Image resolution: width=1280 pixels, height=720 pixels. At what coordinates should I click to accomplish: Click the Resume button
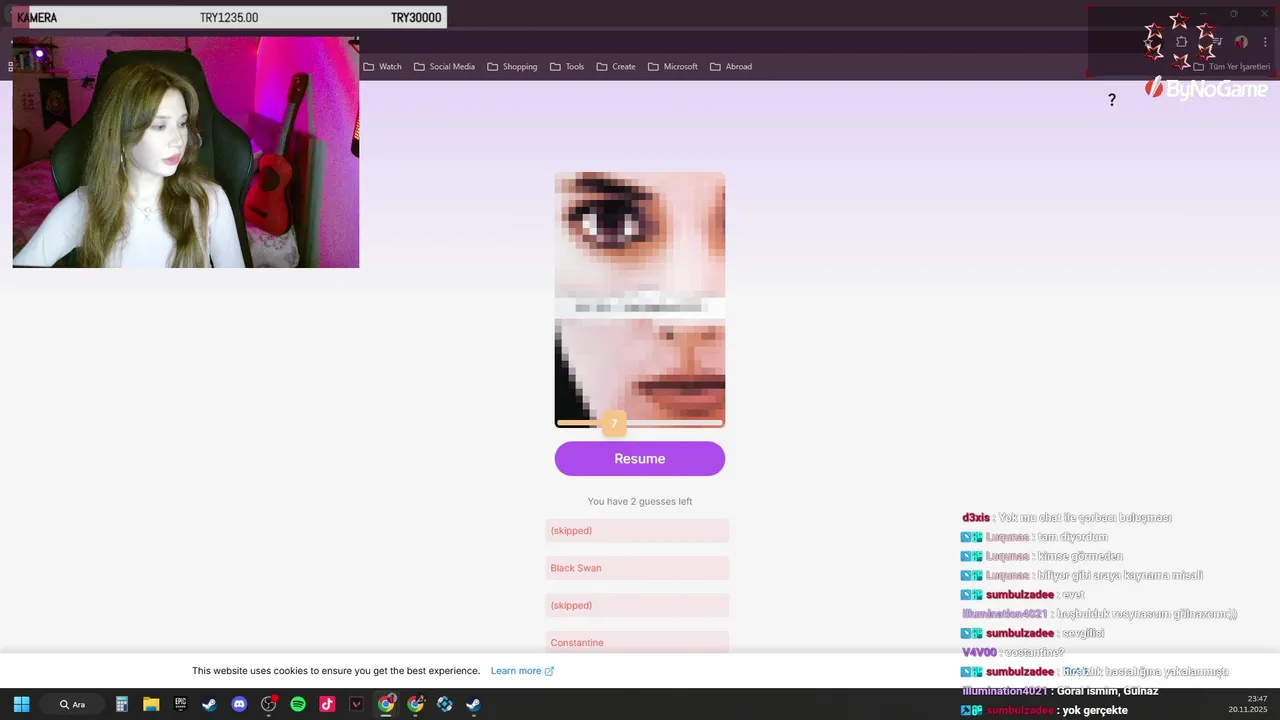(640, 459)
